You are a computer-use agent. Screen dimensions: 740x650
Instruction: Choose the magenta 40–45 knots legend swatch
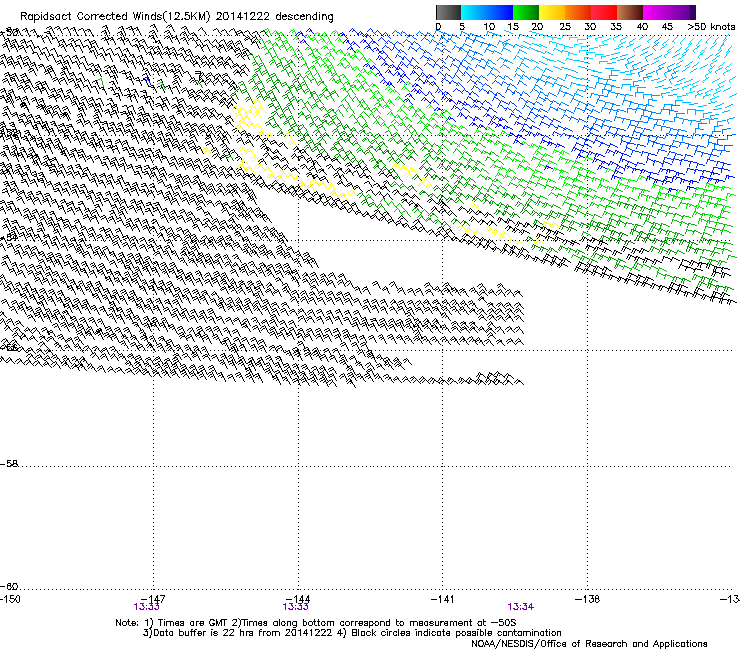pyautogui.click(x=656, y=12)
